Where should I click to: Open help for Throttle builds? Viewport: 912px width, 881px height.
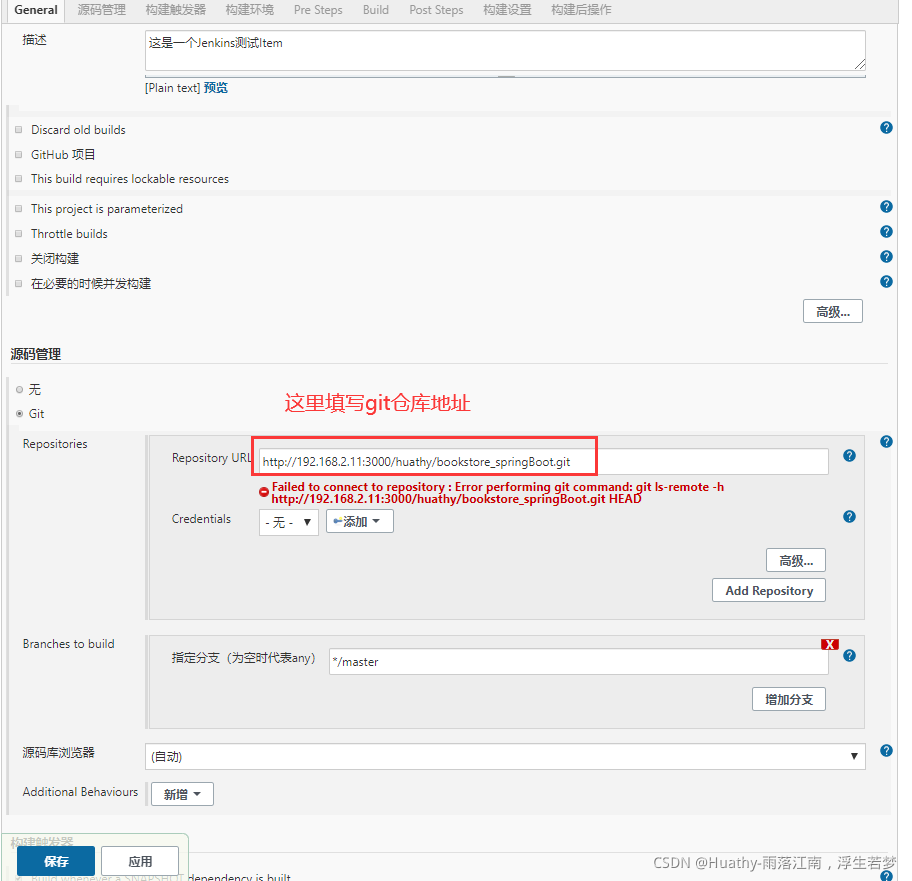[x=886, y=231]
